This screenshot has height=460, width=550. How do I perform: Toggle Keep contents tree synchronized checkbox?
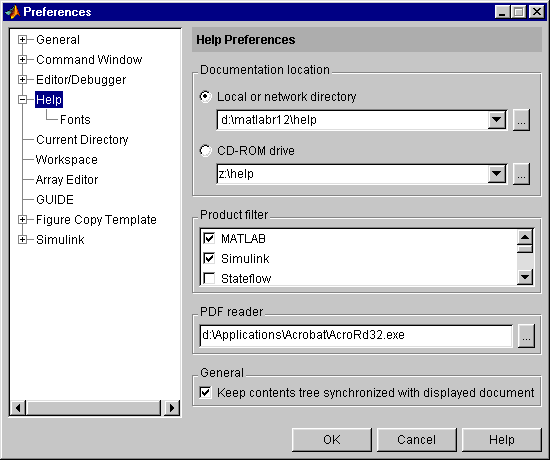click(206, 392)
